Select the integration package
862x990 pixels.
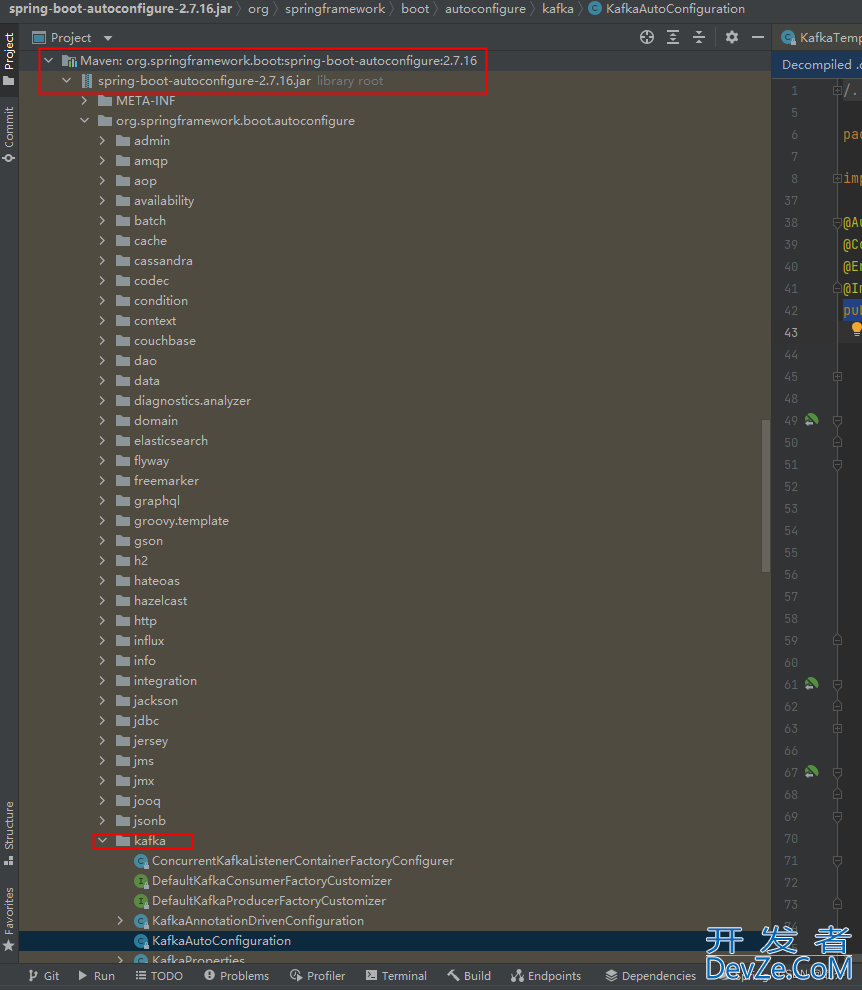[165, 681]
